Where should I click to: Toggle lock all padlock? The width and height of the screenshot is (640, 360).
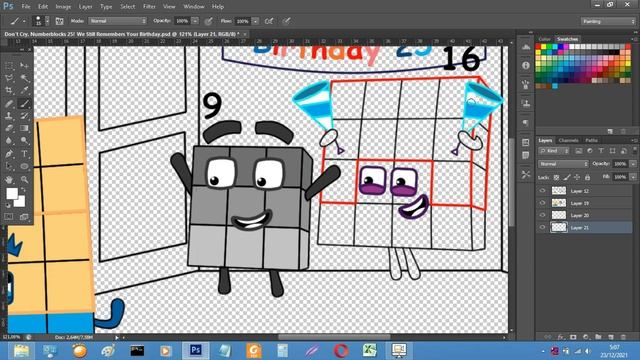tap(587, 177)
